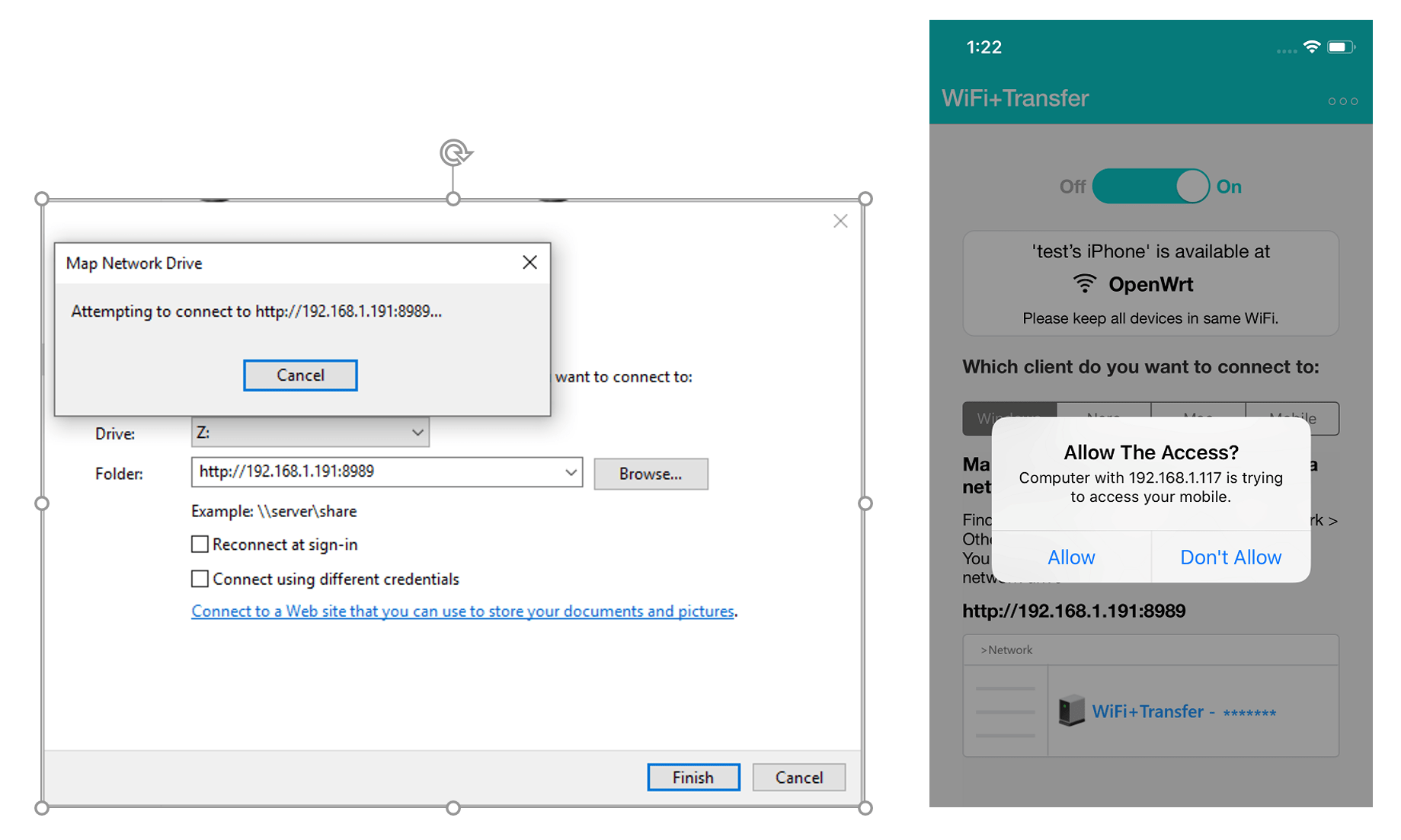The height and width of the screenshot is (840, 1401).
Task: Open the Connect to a Web site link
Action: 462,612
